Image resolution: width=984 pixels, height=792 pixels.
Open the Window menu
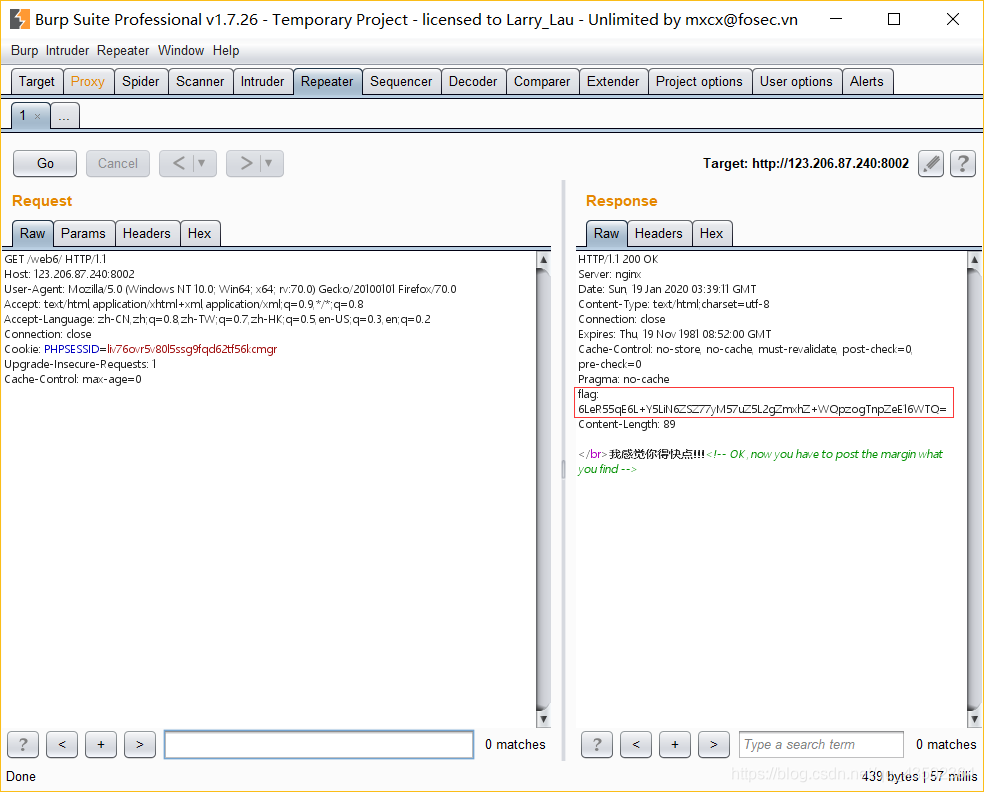181,51
